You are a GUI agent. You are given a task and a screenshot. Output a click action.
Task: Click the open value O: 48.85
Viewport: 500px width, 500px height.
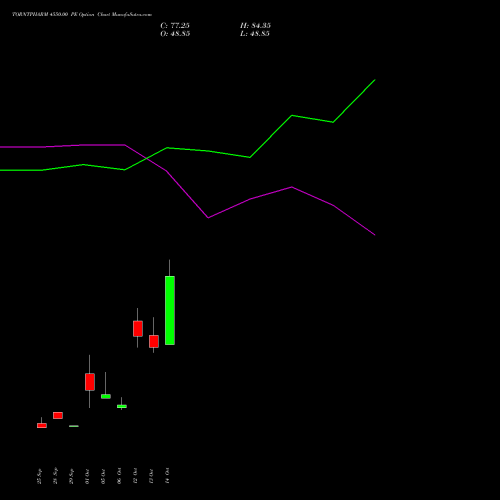(175, 34)
